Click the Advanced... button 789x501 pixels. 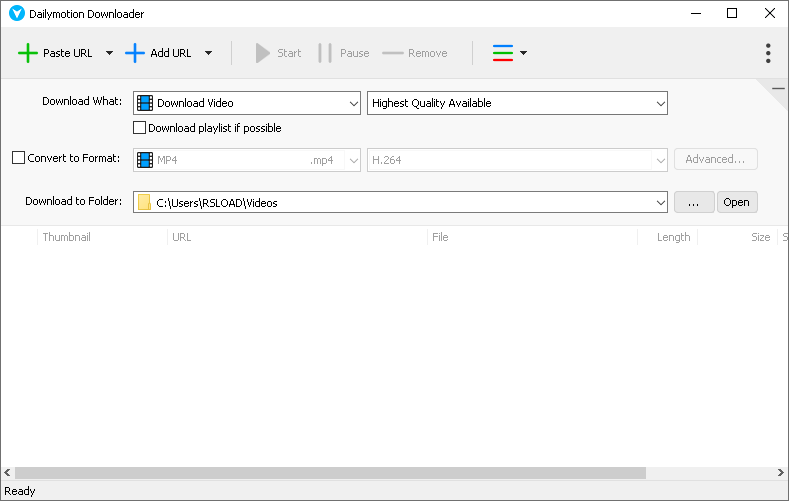point(716,159)
